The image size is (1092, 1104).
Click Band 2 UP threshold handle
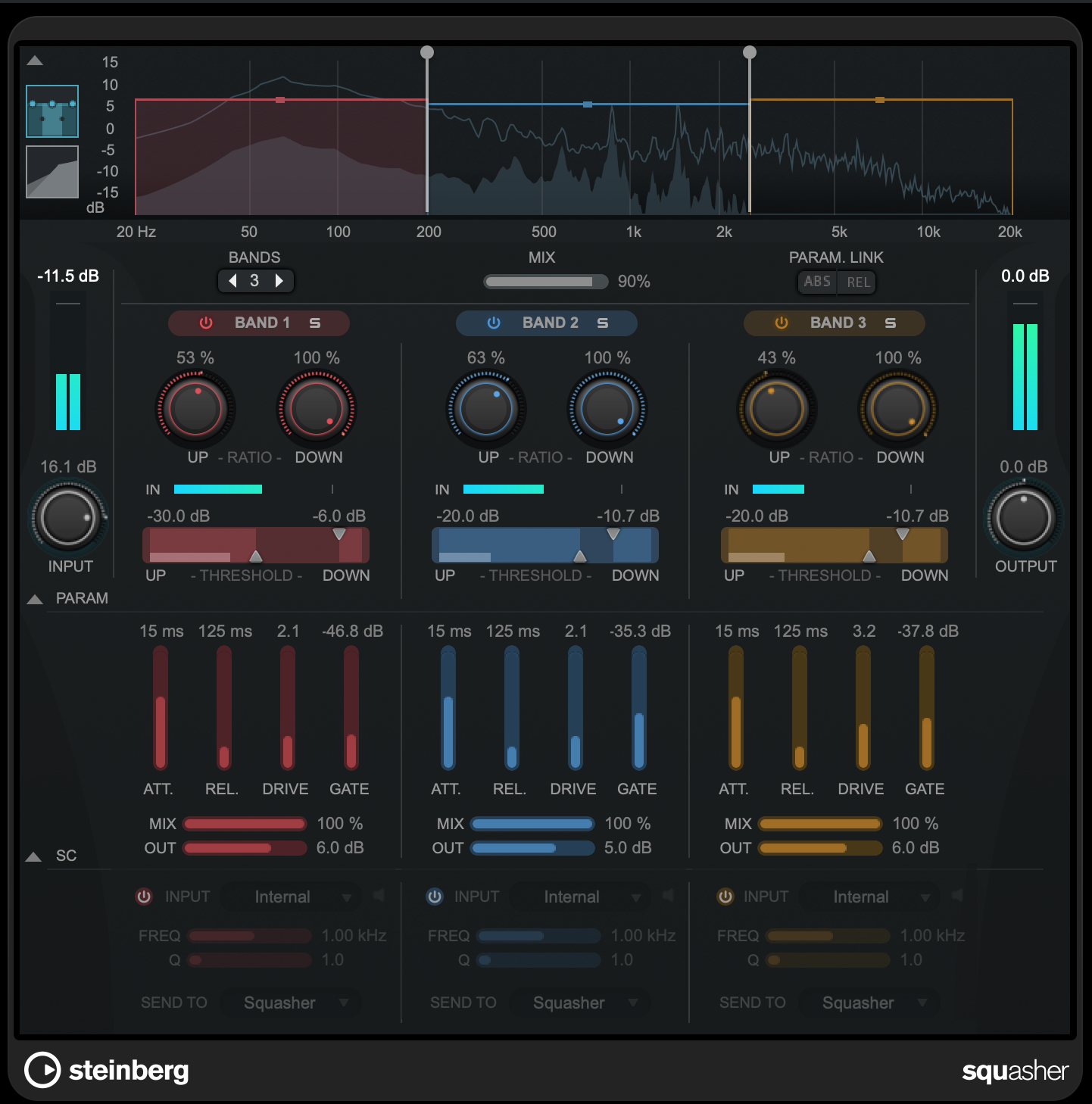click(x=580, y=557)
